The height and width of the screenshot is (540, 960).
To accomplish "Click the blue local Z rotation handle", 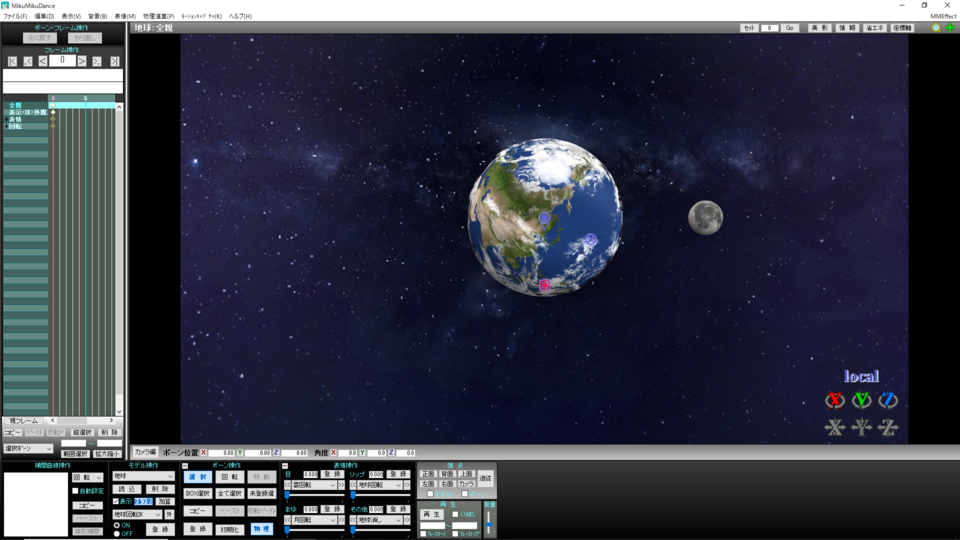I will coord(888,400).
